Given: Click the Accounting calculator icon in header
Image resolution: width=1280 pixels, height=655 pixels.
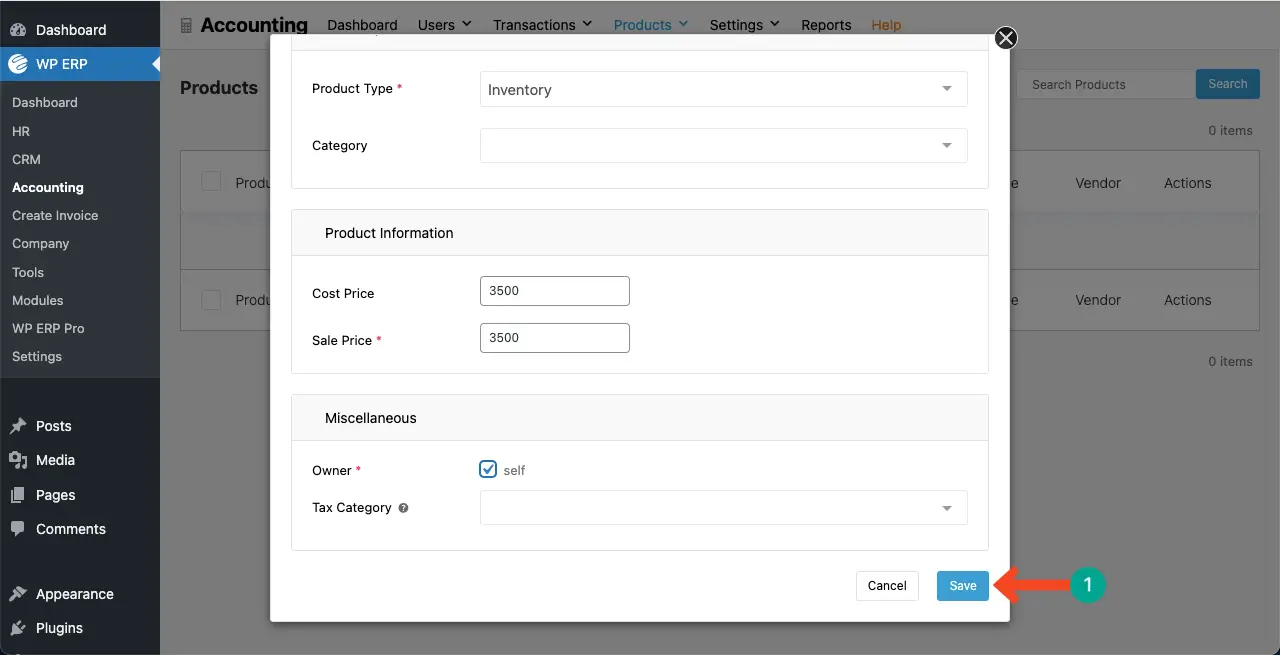Looking at the screenshot, I should tap(186, 25).
